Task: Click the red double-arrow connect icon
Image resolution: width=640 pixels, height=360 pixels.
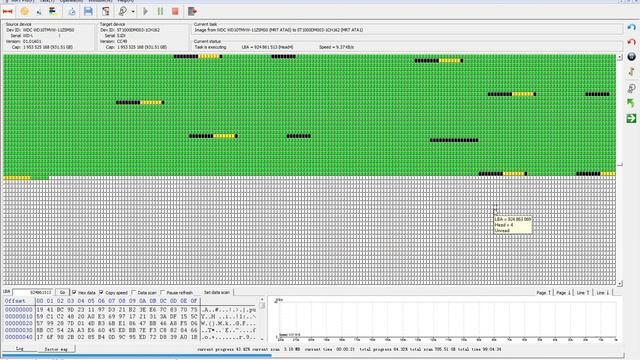Action: point(7,11)
